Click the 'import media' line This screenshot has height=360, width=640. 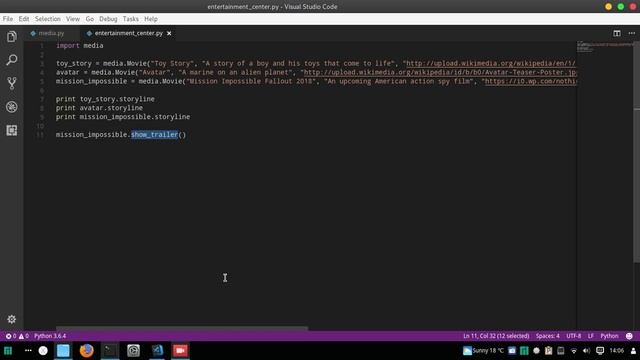[80, 45]
